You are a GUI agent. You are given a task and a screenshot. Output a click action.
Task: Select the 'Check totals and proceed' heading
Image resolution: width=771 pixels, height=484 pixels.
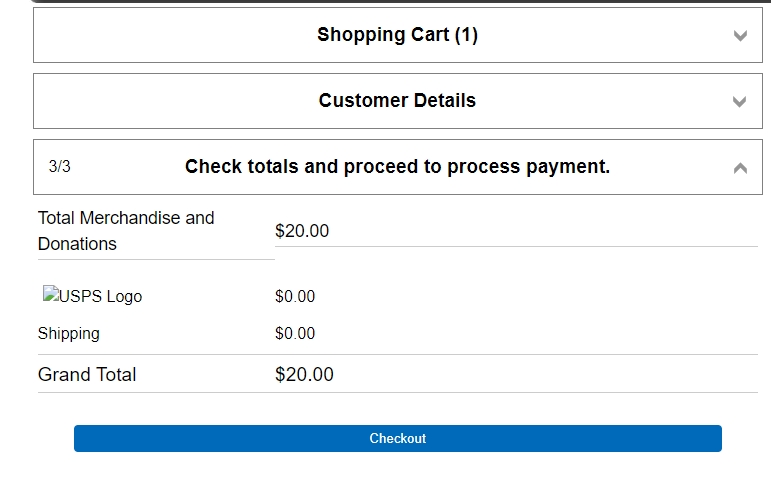point(397,167)
